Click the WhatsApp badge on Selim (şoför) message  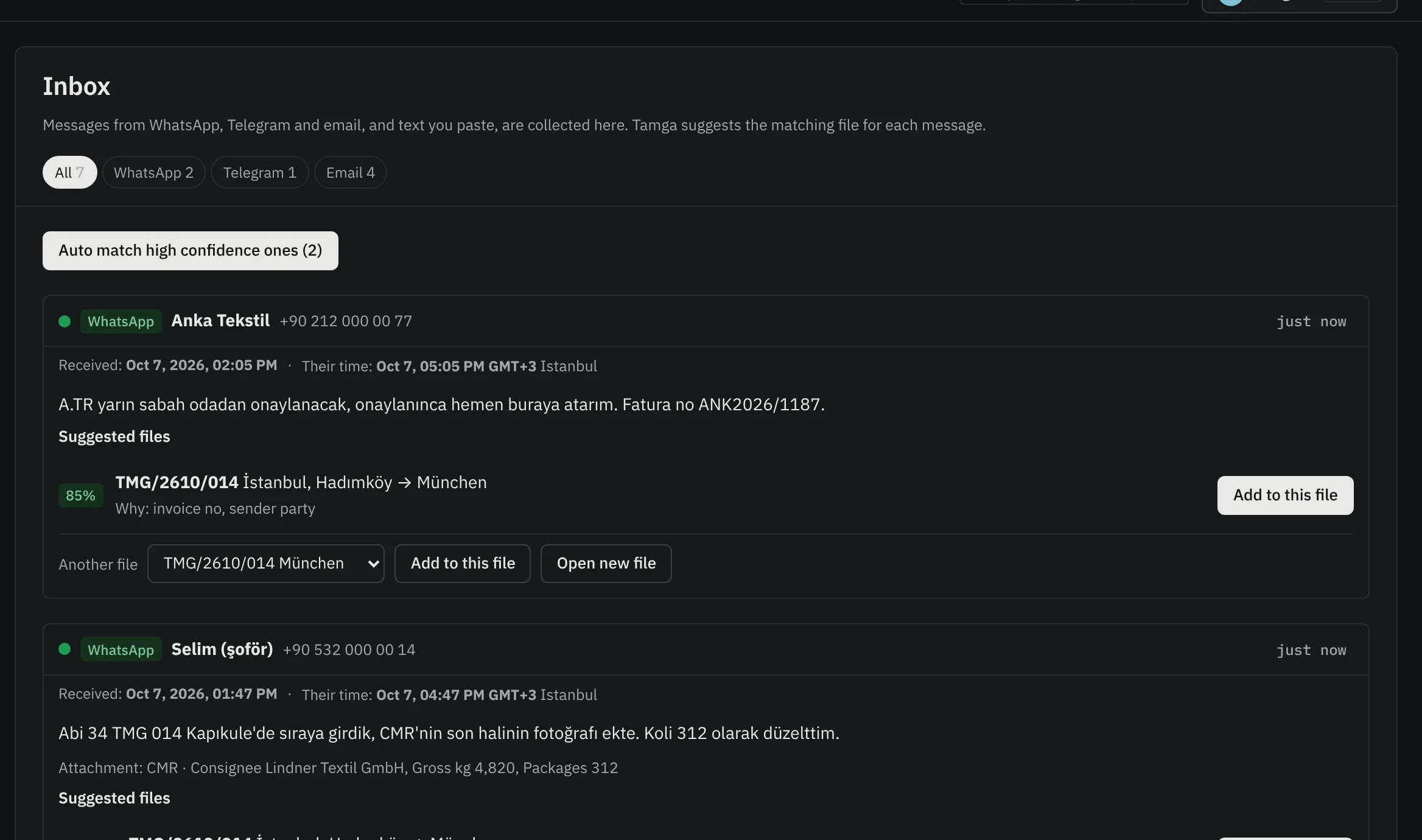coord(121,649)
